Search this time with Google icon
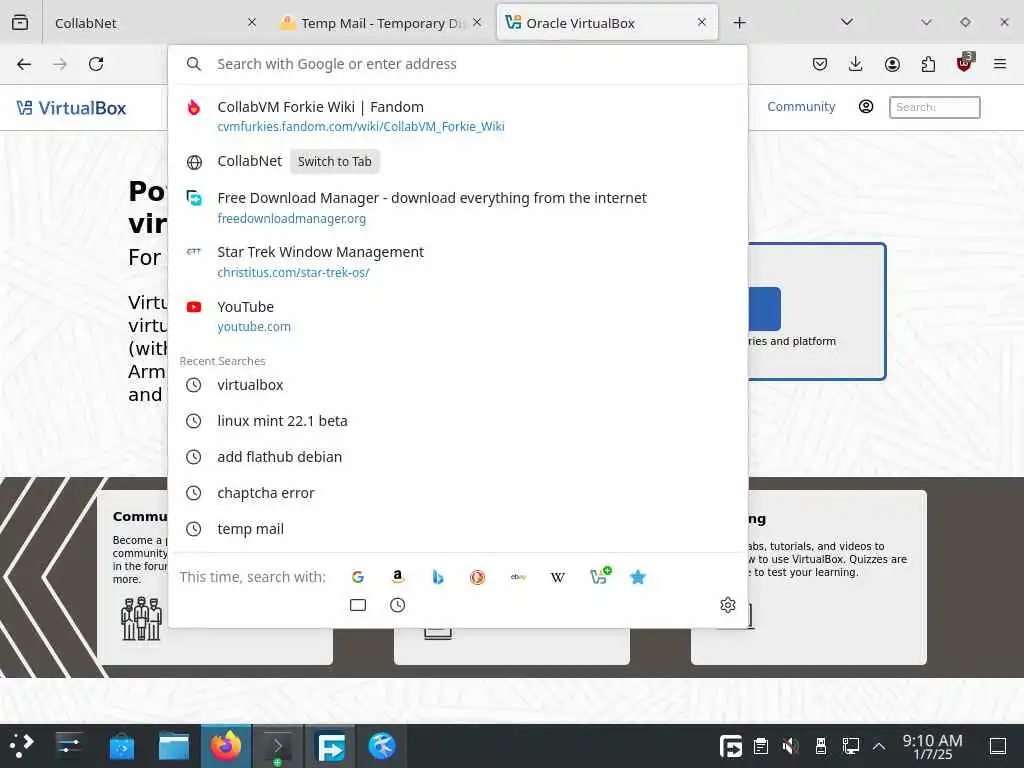The width and height of the screenshot is (1024, 768). (x=357, y=577)
